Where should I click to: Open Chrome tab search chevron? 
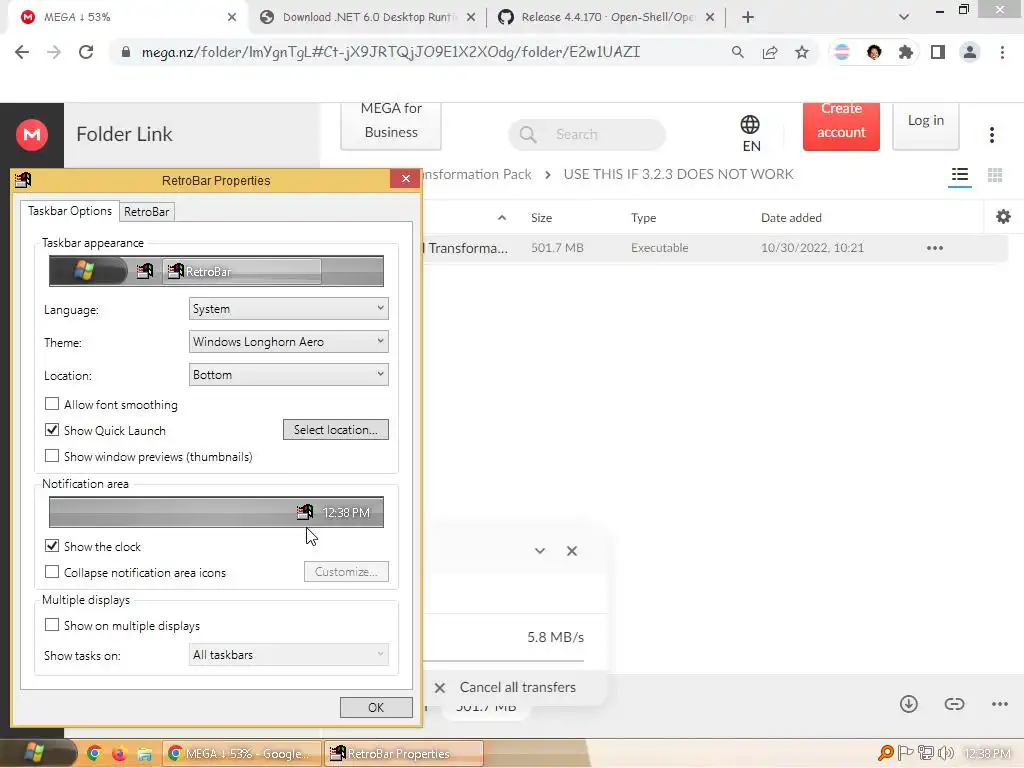(904, 17)
